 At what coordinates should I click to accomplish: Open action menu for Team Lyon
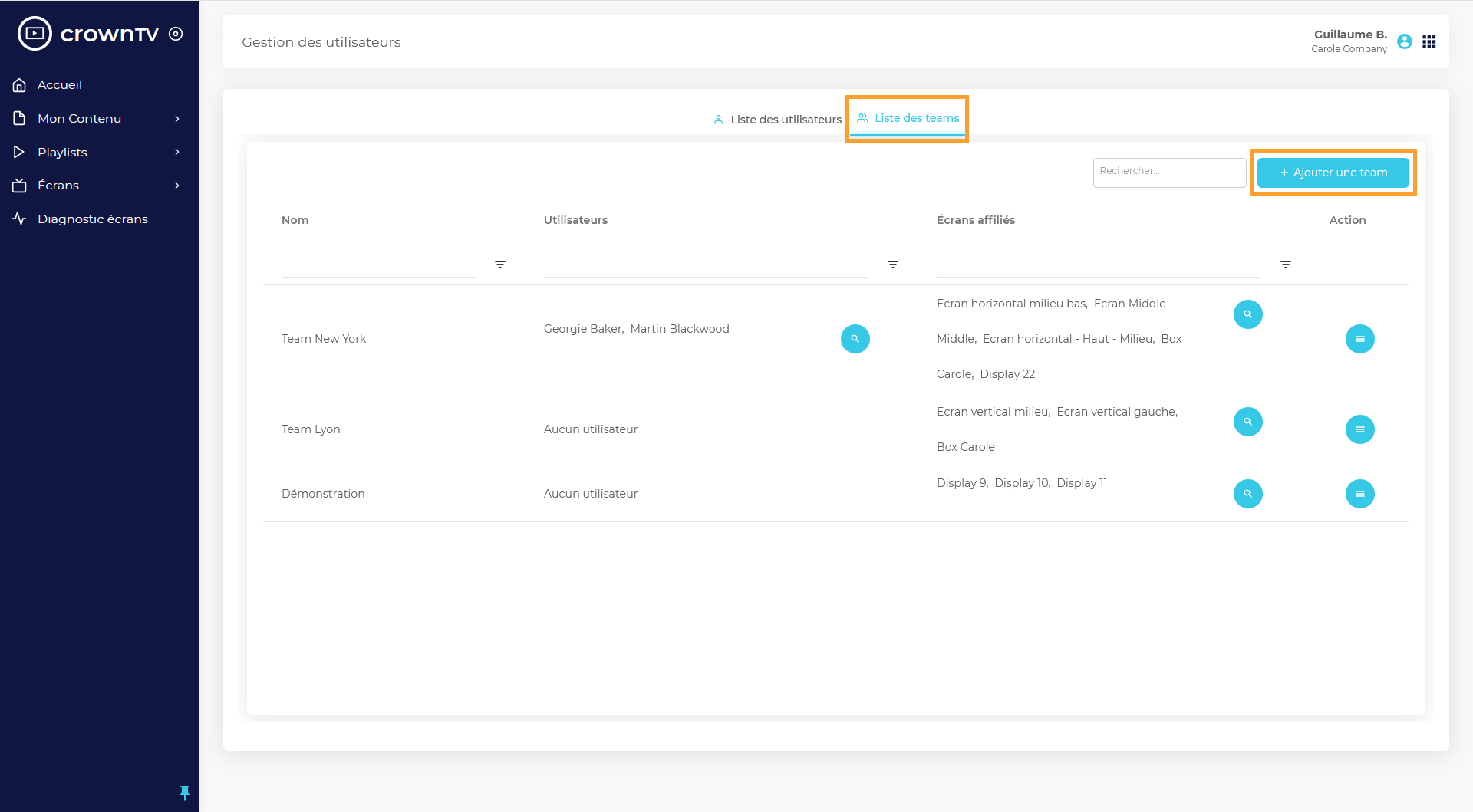[1360, 429]
